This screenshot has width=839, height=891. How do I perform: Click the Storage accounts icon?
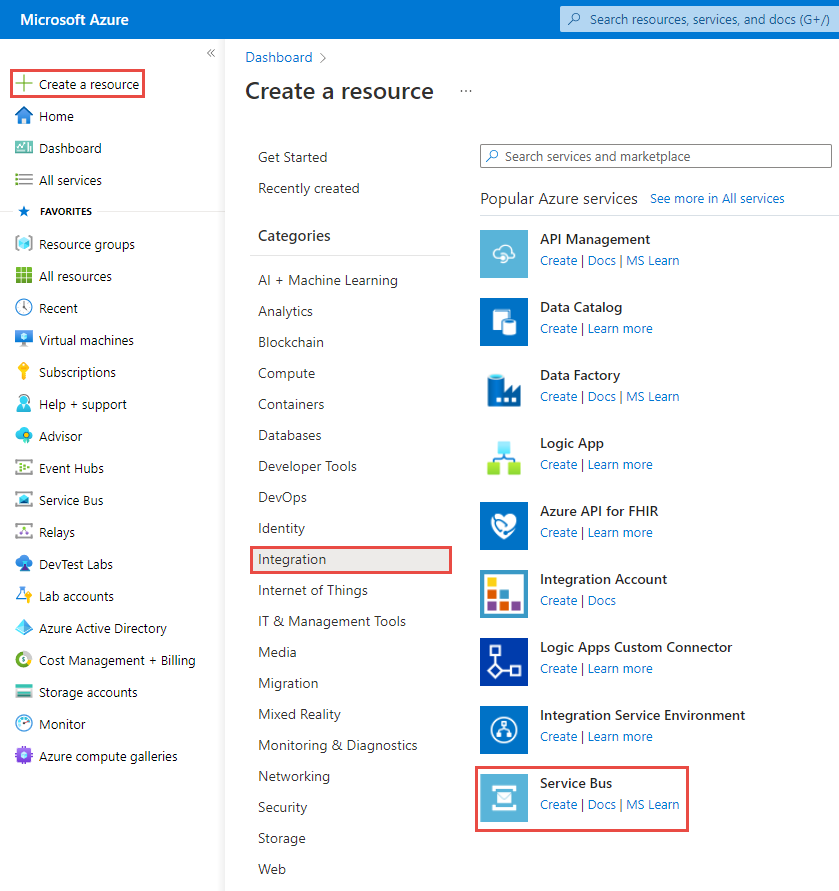(24, 692)
